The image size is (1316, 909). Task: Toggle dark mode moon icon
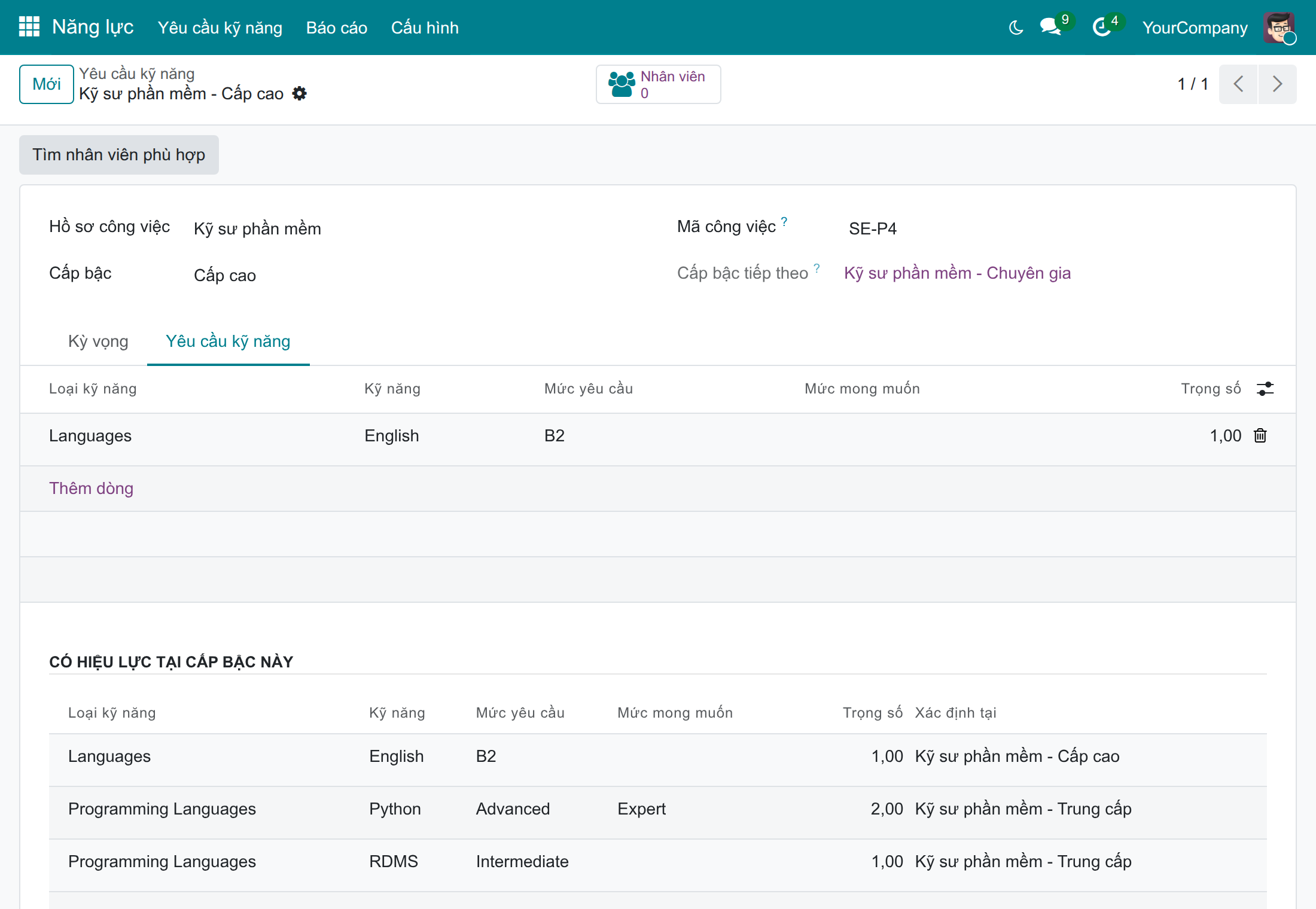point(1016,28)
